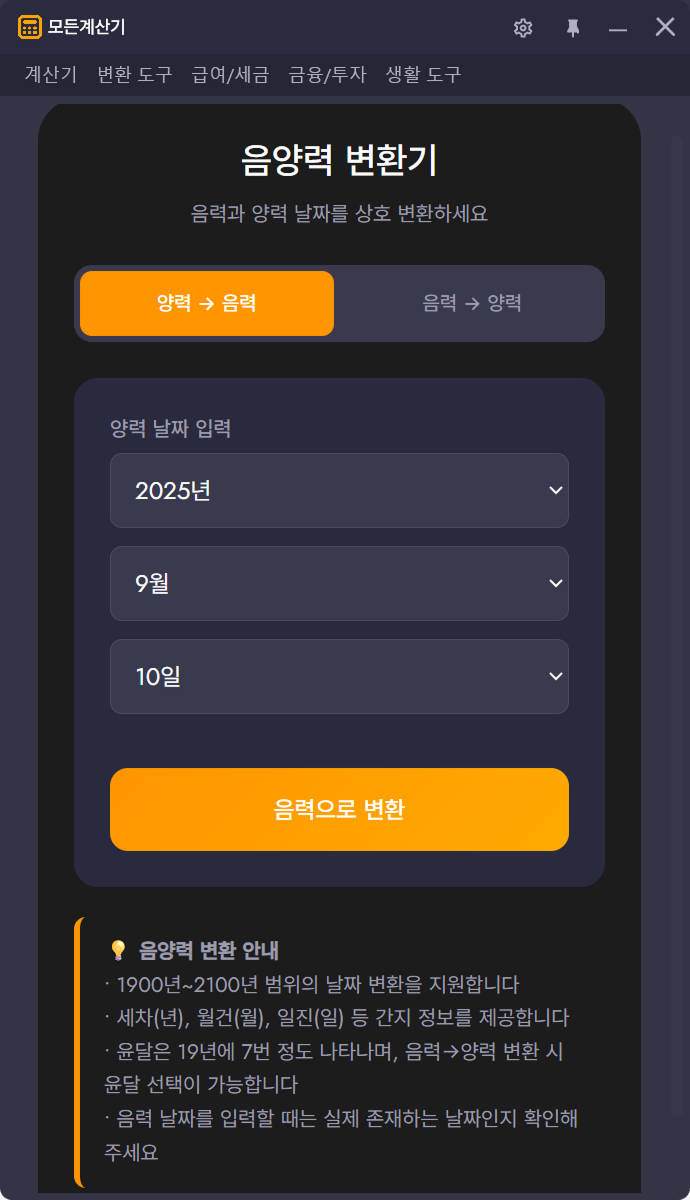
Task: Open the 생활 도구 menu
Action: [423, 75]
